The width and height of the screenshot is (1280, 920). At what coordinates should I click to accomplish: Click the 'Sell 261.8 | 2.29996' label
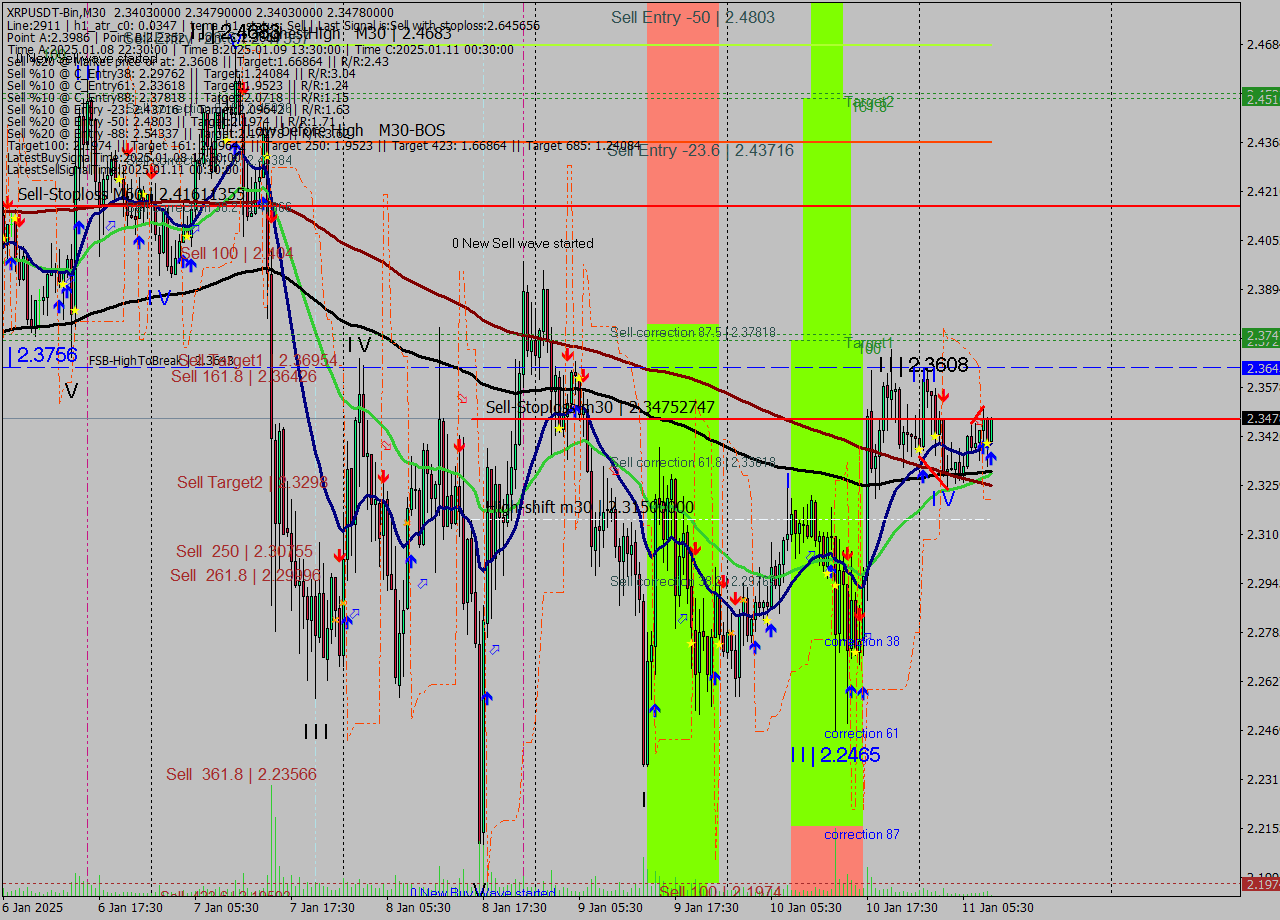245,575
